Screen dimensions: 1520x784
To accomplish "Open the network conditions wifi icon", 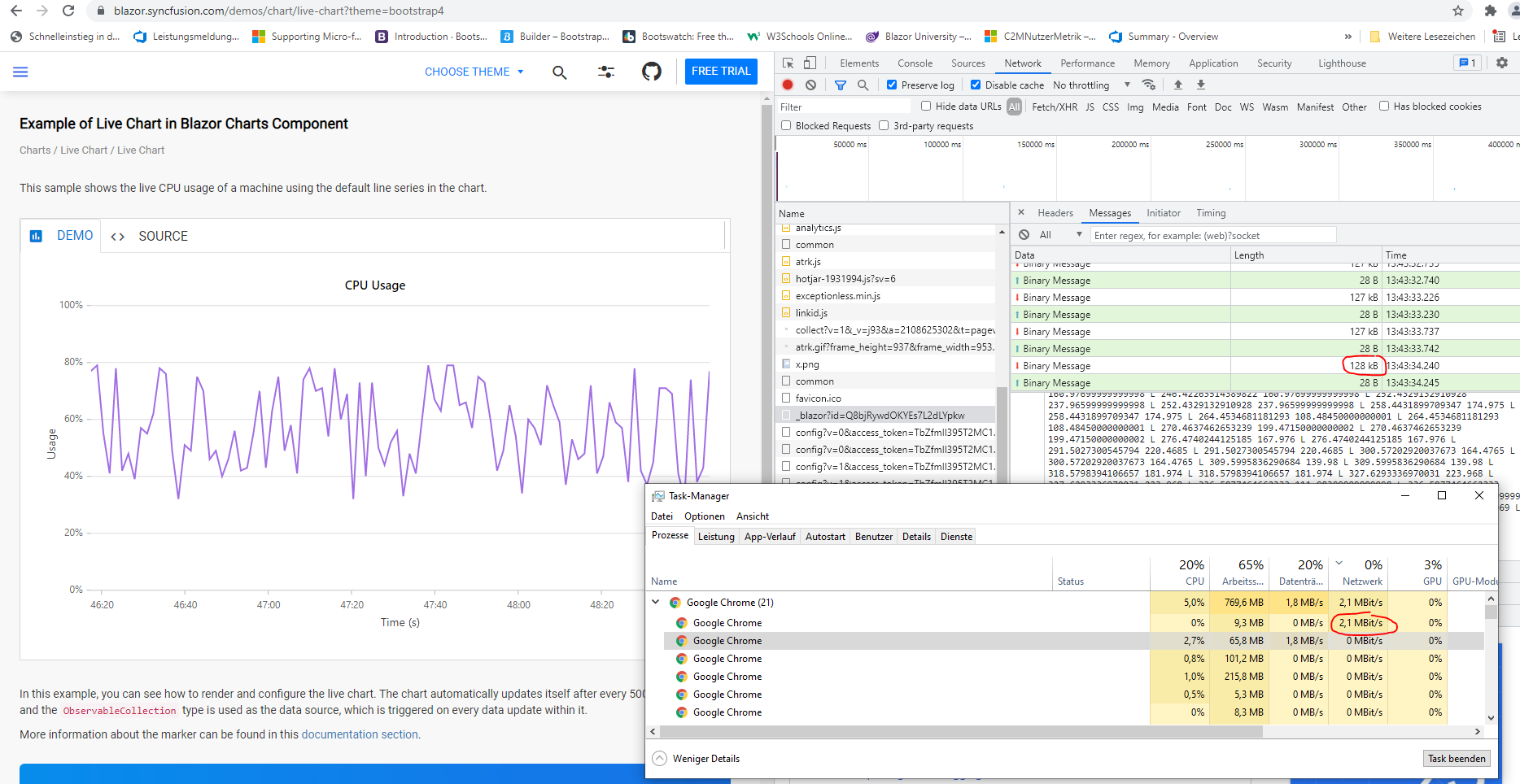I will tap(1149, 85).
